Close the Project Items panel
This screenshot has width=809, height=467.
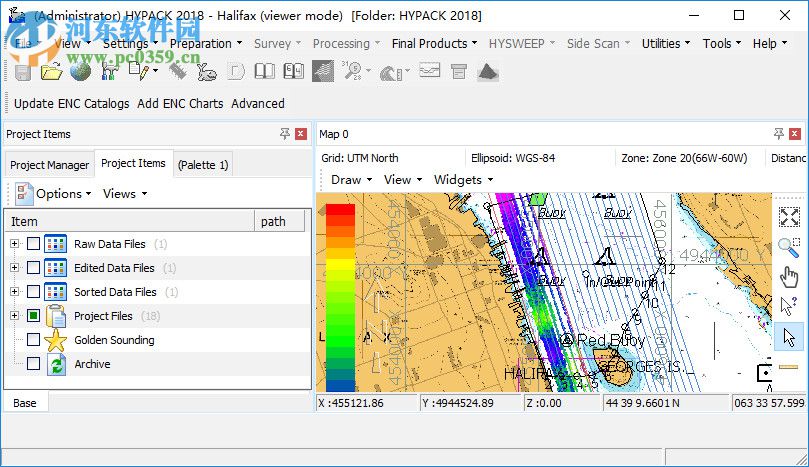click(301, 134)
